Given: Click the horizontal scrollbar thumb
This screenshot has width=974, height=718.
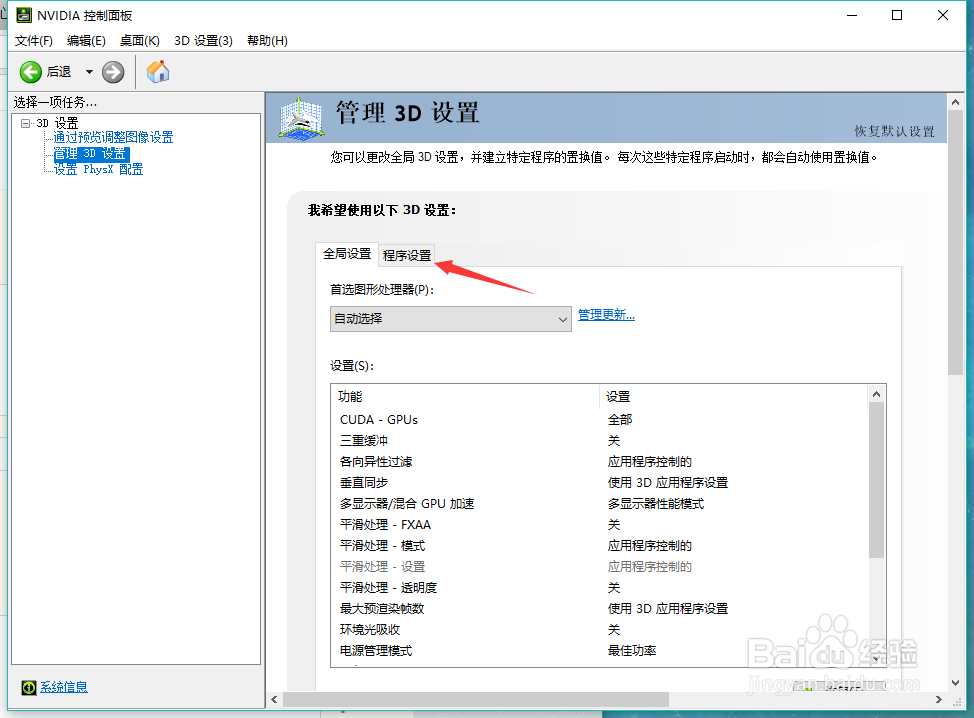Looking at the screenshot, I should pyautogui.click(x=476, y=699).
